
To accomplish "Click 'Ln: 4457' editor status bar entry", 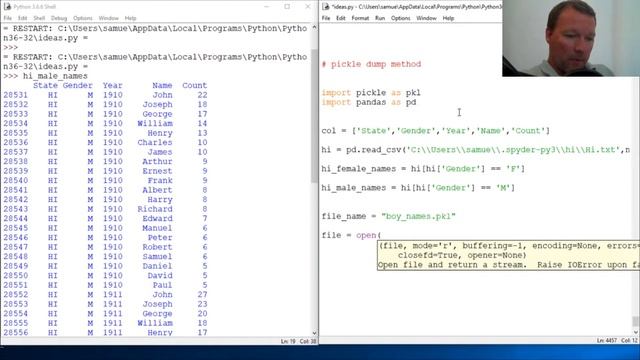I will coord(607,340).
